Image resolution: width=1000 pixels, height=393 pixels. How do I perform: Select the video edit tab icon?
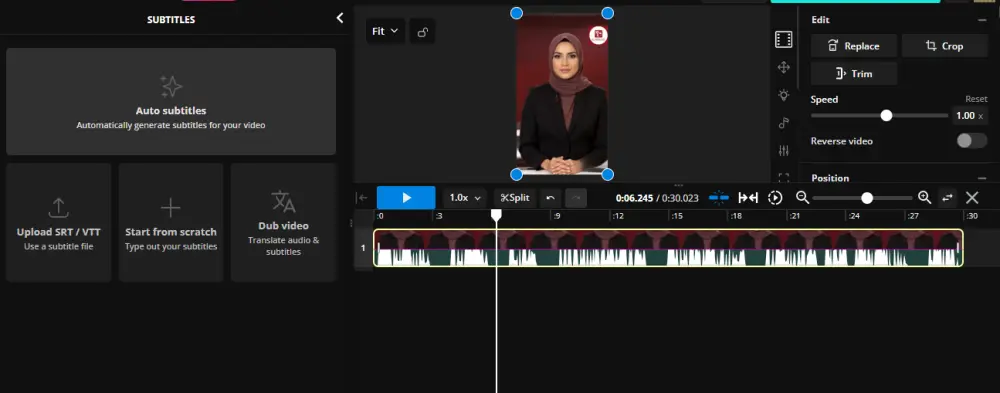tap(784, 40)
